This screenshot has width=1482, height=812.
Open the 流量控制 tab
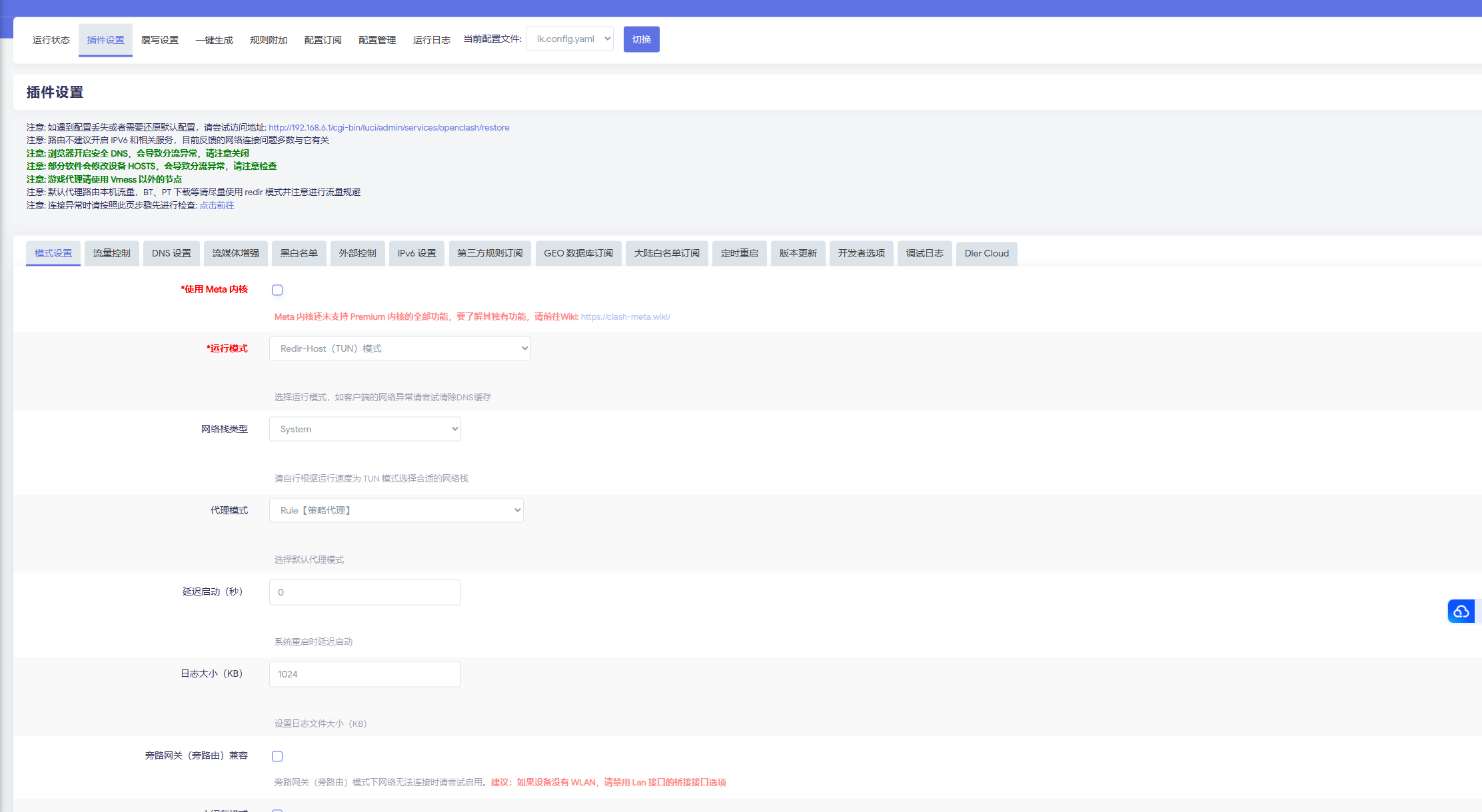[111, 253]
